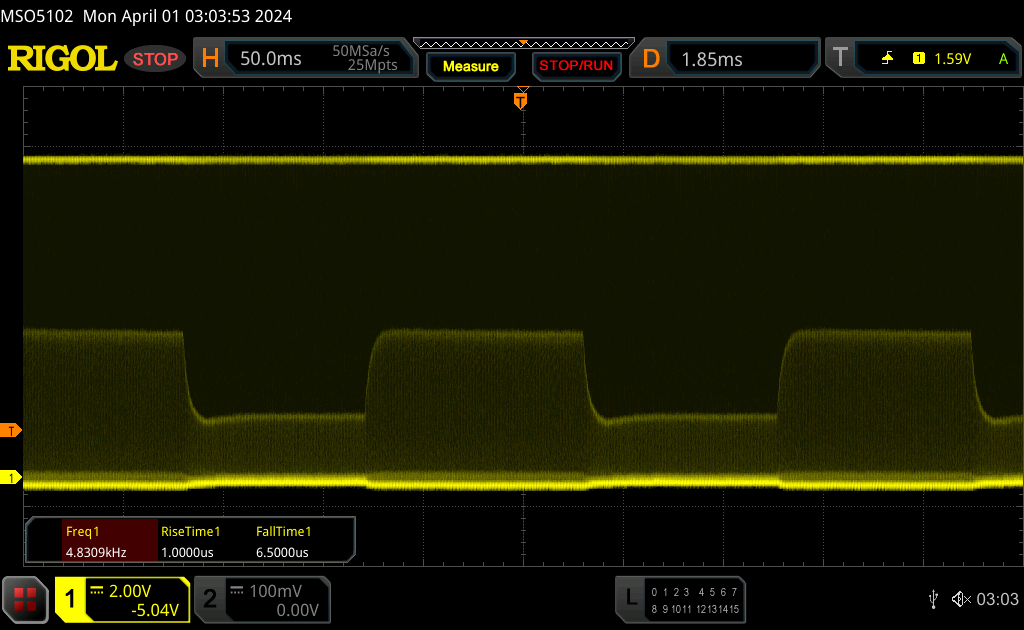Click channel 1 2.00V scale value
The height and width of the screenshot is (630, 1024).
pos(130,591)
